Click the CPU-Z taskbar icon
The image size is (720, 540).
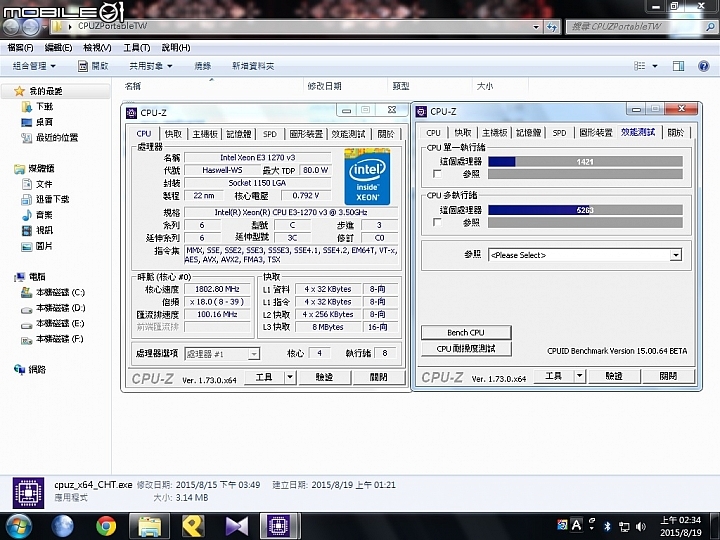pyautogui.click(x=279, y=526)
